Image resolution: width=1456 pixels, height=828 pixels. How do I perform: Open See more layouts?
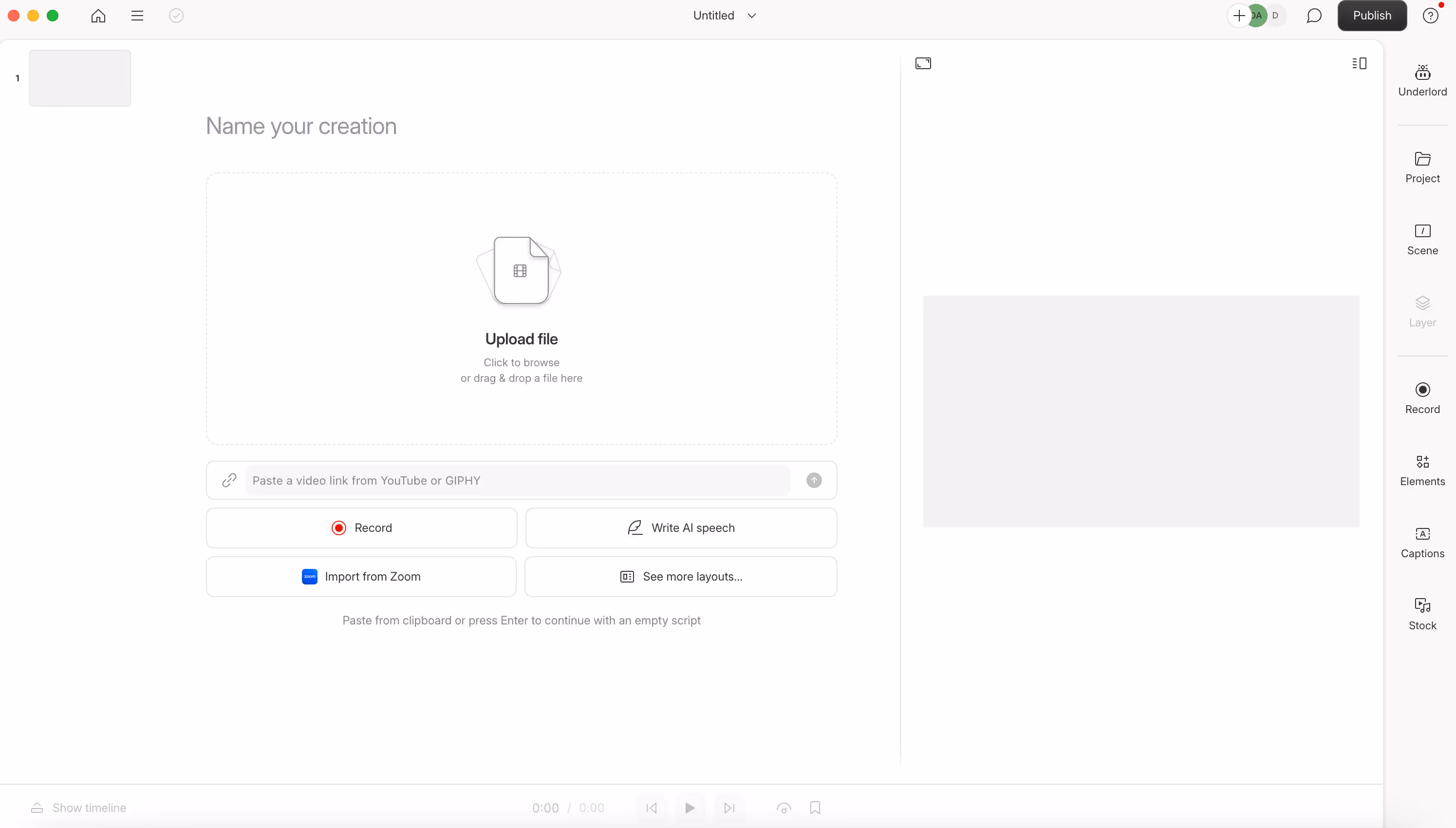pos(681,577)
